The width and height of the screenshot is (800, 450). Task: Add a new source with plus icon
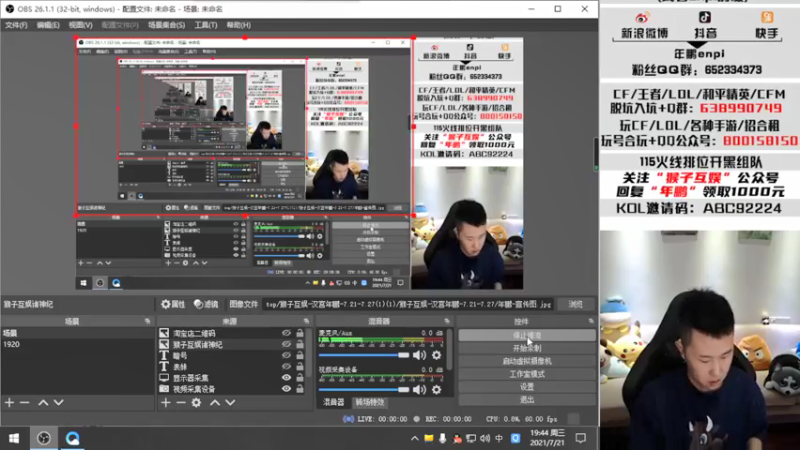point(166,403)
